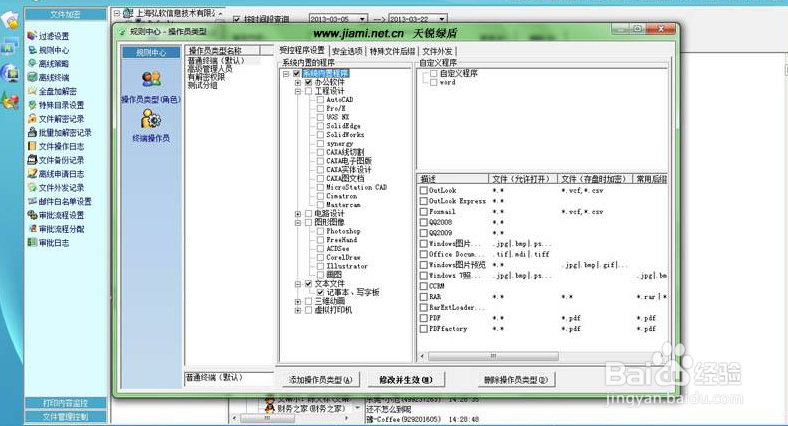Image resolution: width=788 pixels, height=426 pixels.
Task: Click the map-pin icon on far-left strip
Action: tap(10, 101)
